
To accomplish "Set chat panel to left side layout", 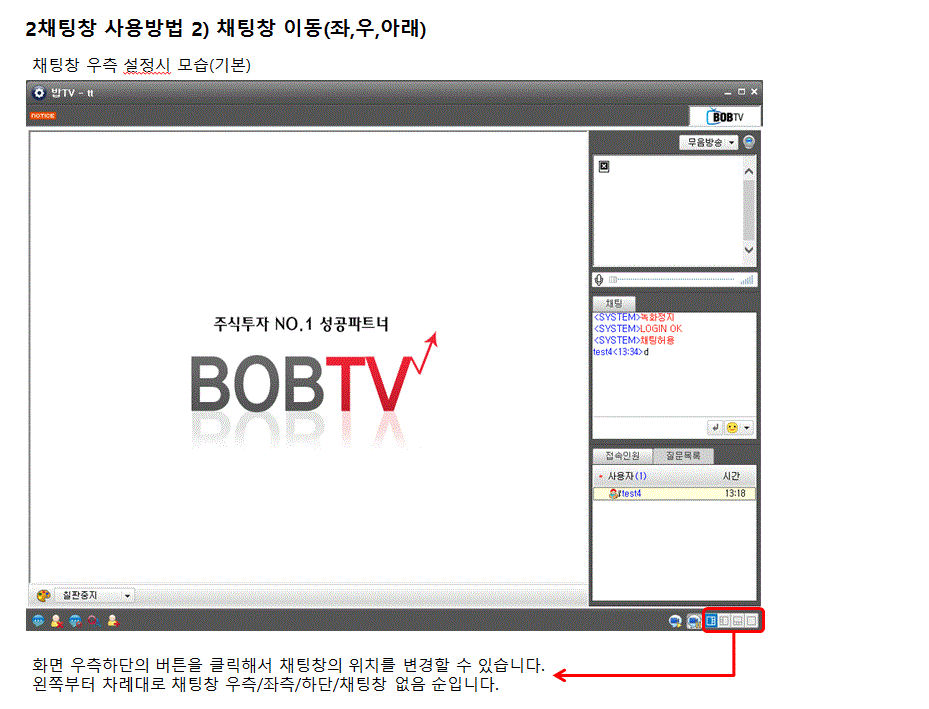I will click(724, 621).
